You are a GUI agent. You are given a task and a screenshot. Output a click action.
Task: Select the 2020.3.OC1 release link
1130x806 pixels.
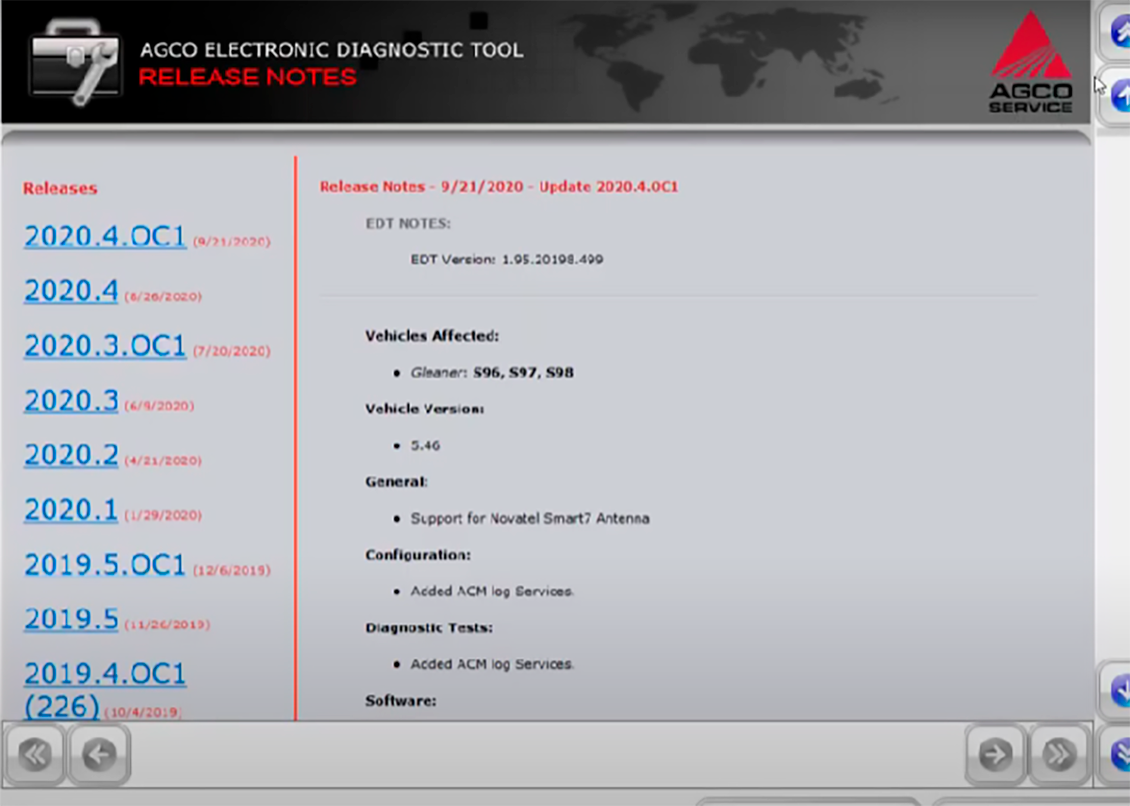coord(104,345)
